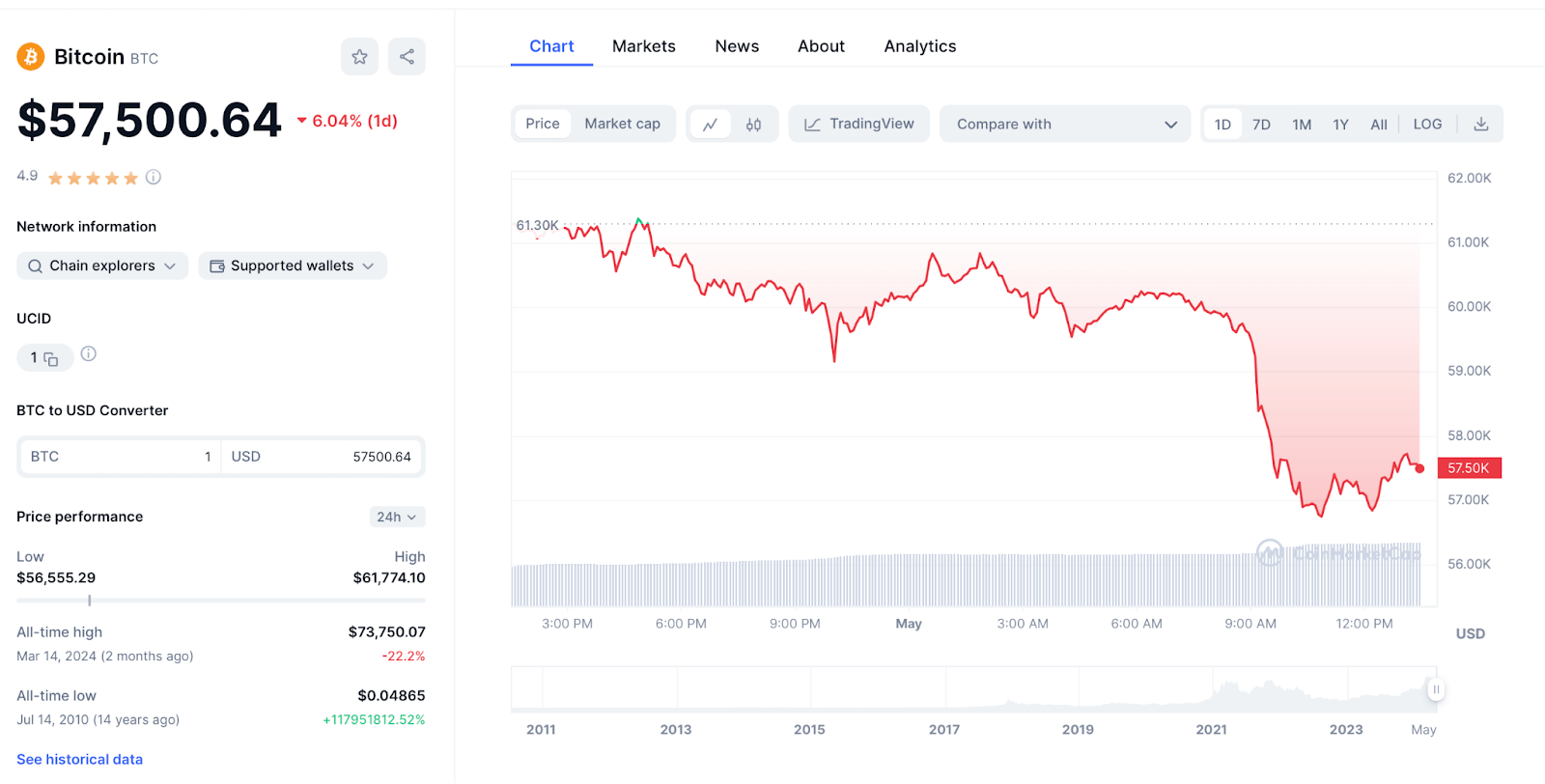
Task: Click the USD amount converter field
Action: pyautogui.click(x=322, y=457)
